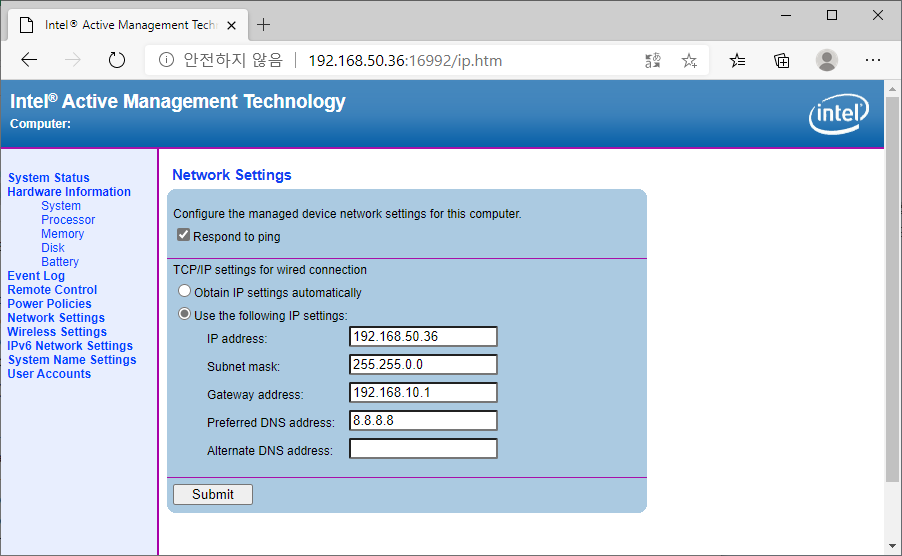Open Memory information link
Viewport: 902px width, 556px height.
[x=63, y=233]
